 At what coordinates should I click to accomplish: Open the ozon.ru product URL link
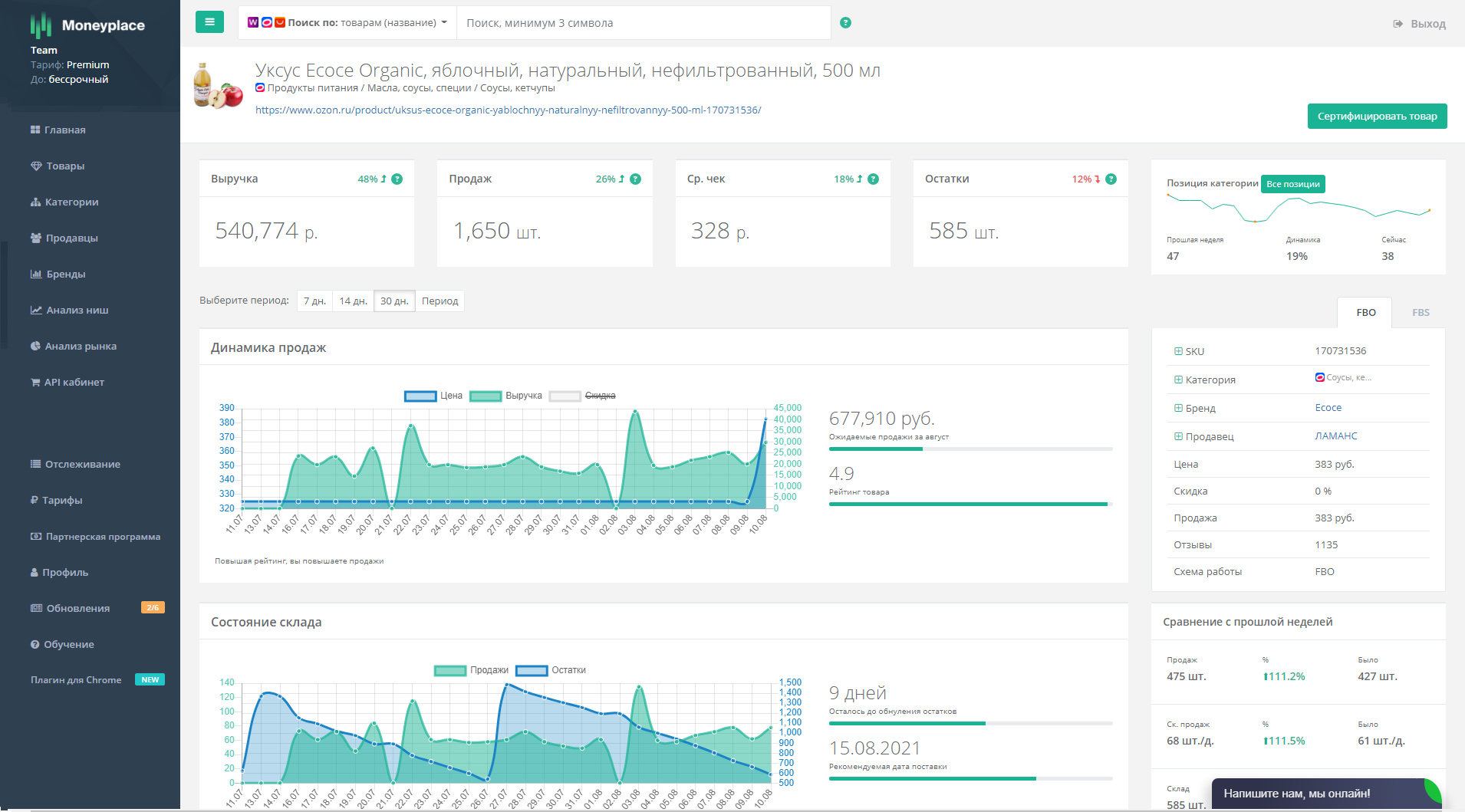coord(508,110)
